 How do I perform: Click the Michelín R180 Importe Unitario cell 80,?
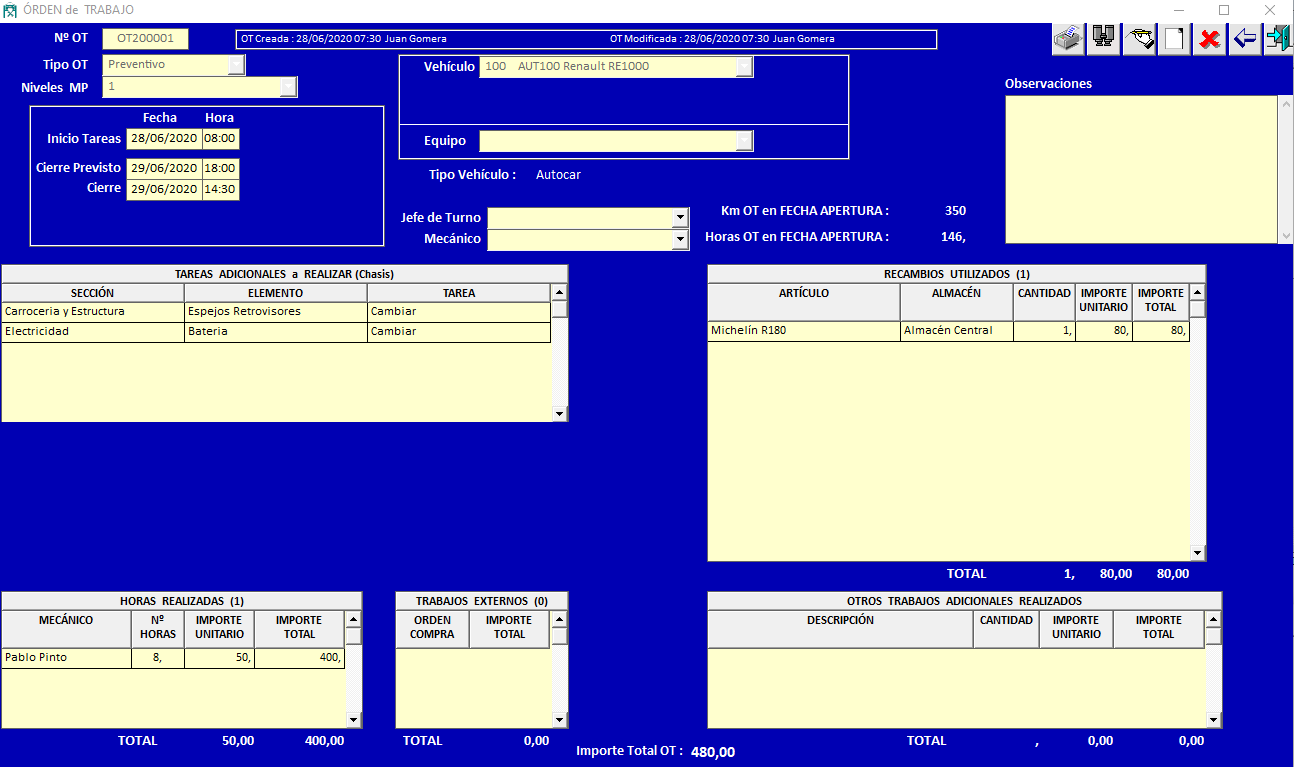coord(1104,331)
